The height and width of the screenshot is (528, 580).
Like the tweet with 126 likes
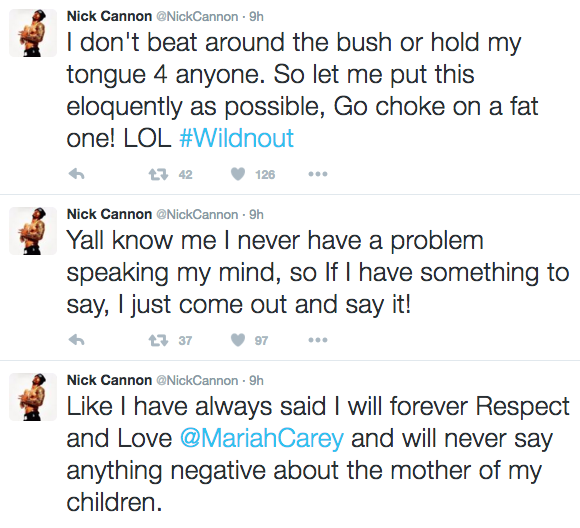238,174
